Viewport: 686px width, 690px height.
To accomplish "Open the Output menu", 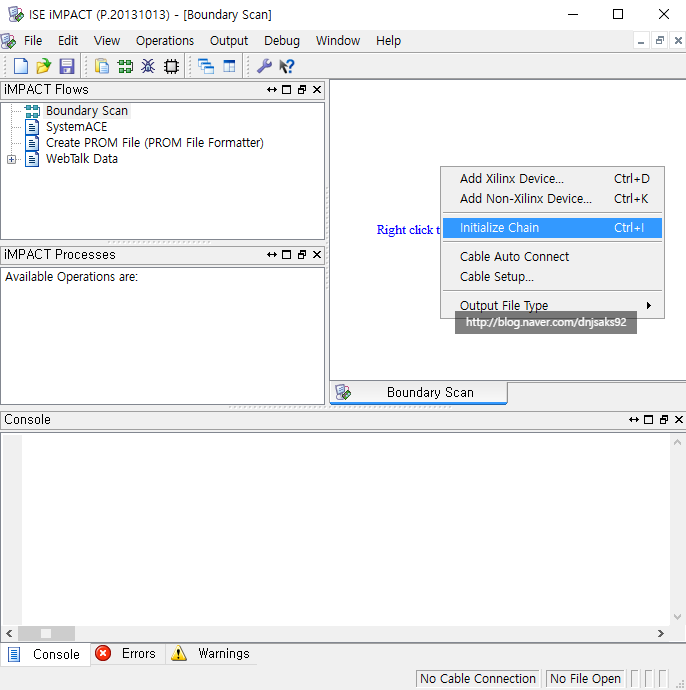I will (229, 41).
